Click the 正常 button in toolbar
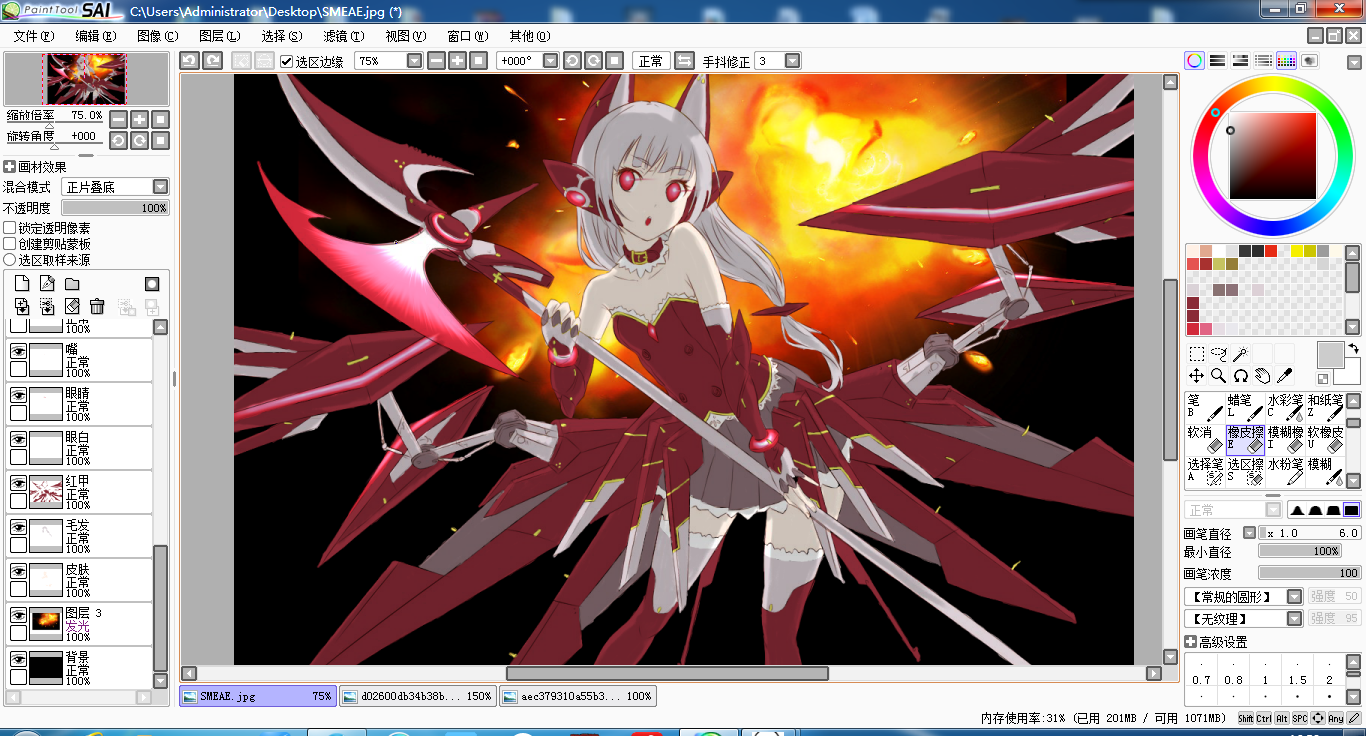Screen dimensions: 1366x736 [x=650, y=61]
